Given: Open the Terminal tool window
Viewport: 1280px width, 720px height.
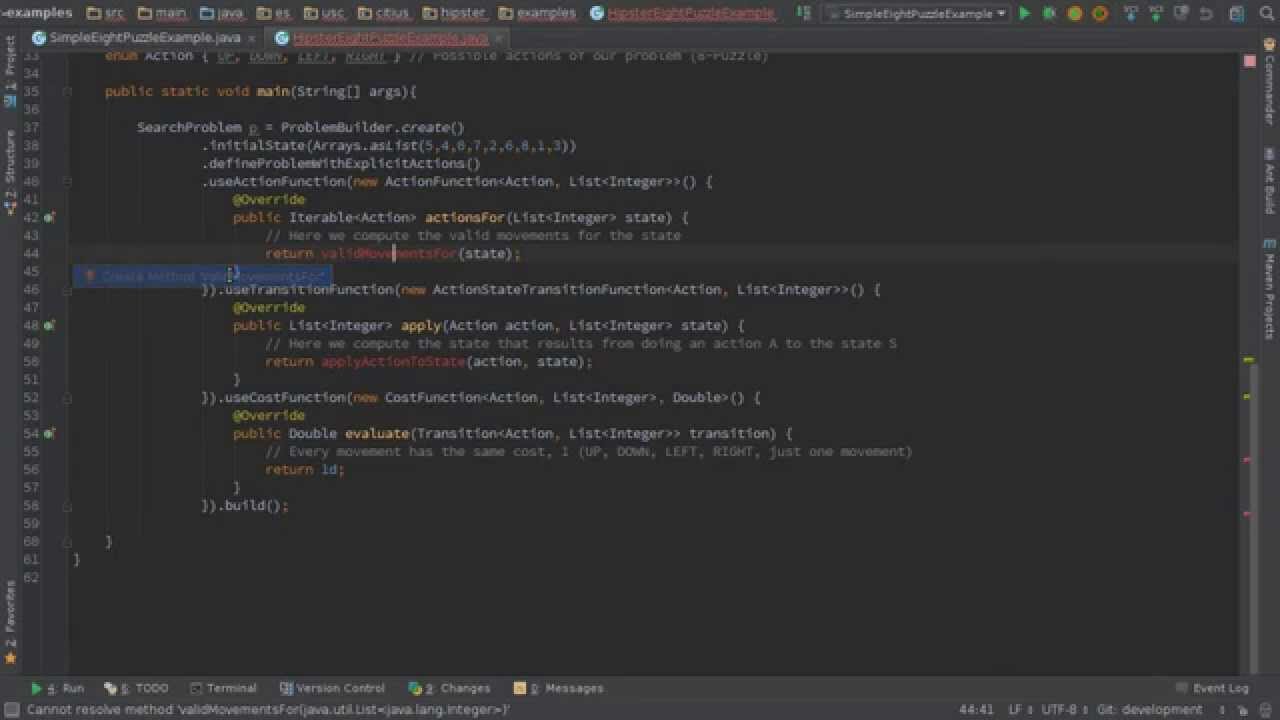Looking at the screenshot, I should coord(223,688).
